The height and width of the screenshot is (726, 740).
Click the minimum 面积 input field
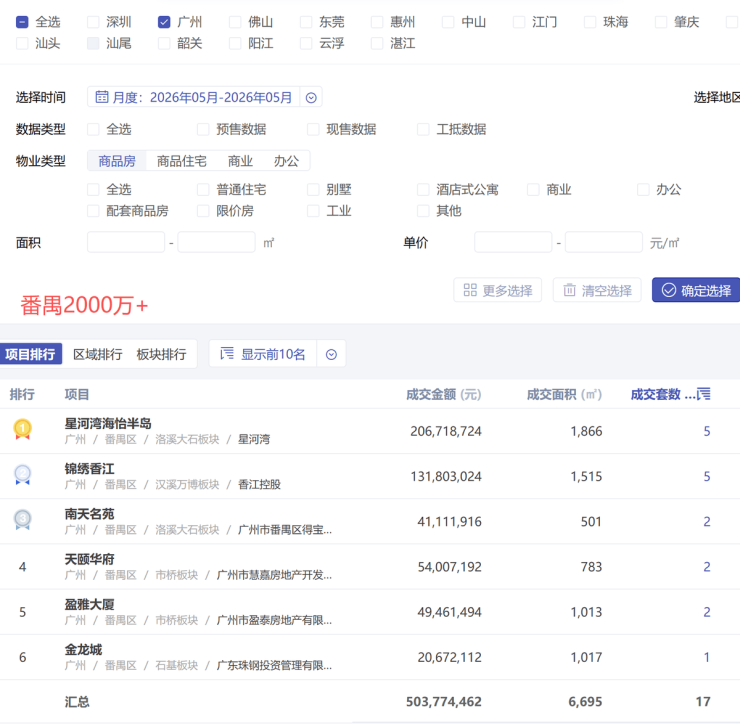126,242
